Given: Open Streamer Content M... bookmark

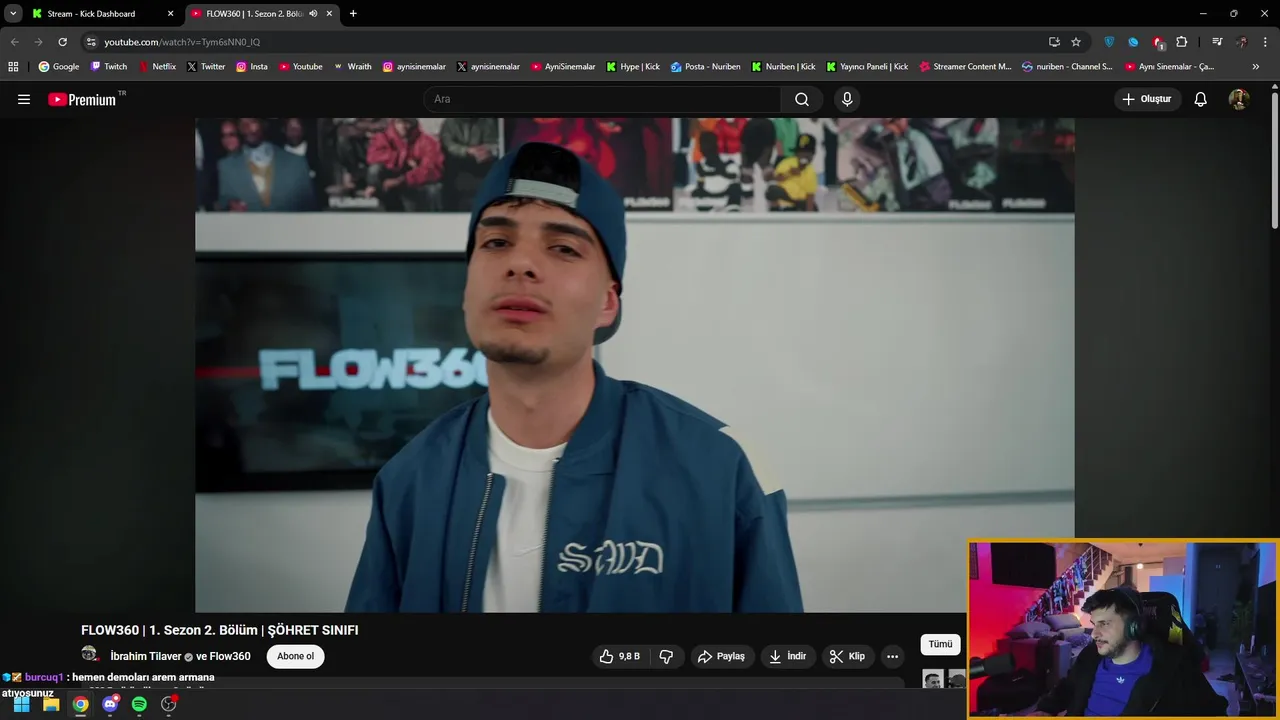Looking at the screenshot, I should [x=965, y=67].
